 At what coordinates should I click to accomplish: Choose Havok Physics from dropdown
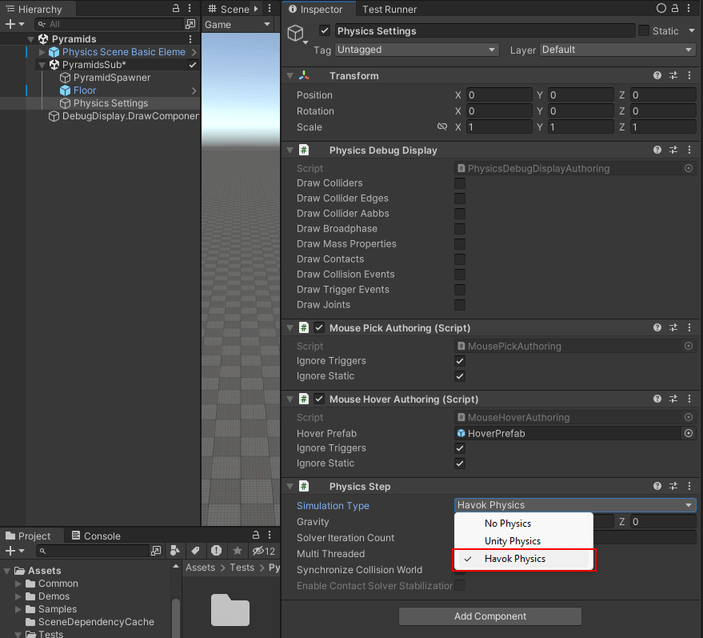[x=523, y=559]
